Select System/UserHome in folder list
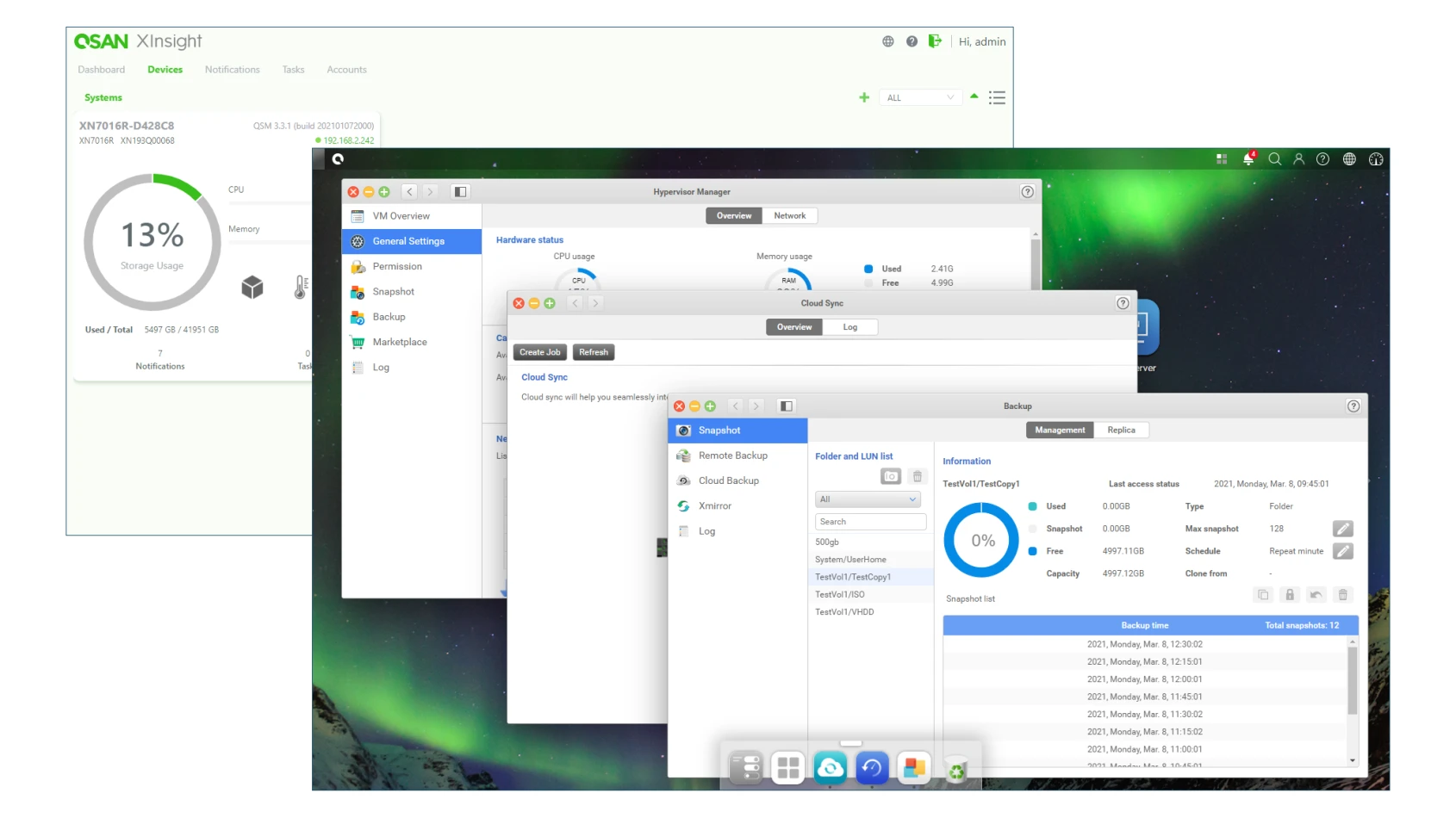The width and height of the screenshot is (1456, 818). pyautogui.click(x=871, y=560)
